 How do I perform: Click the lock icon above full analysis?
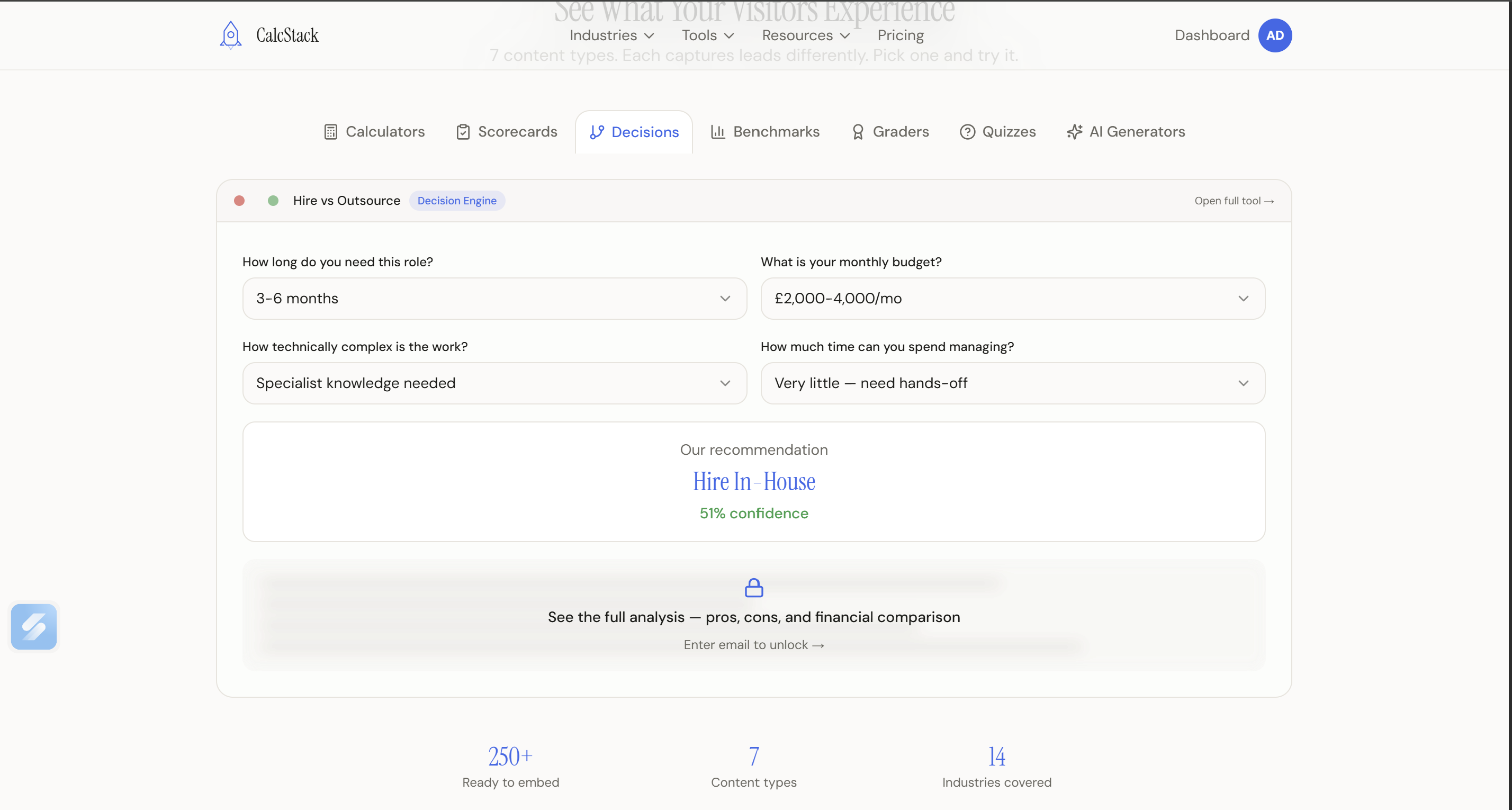[754, 588]
